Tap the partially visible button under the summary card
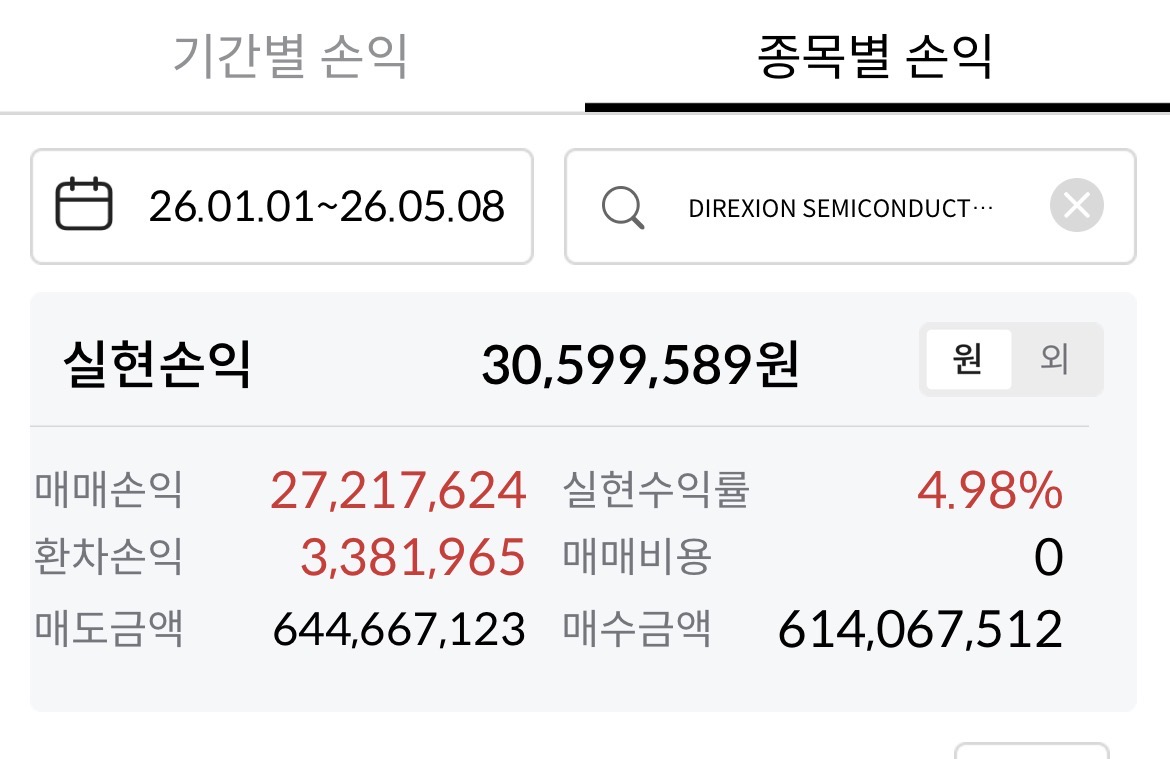1170x759 pixels. (x=1032, y=750)
